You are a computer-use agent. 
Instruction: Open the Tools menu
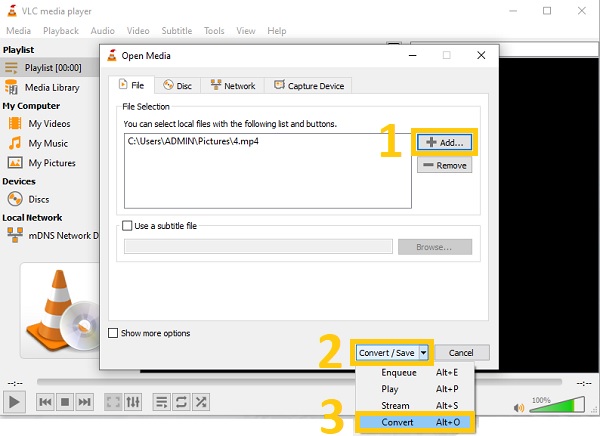point(214,31)
